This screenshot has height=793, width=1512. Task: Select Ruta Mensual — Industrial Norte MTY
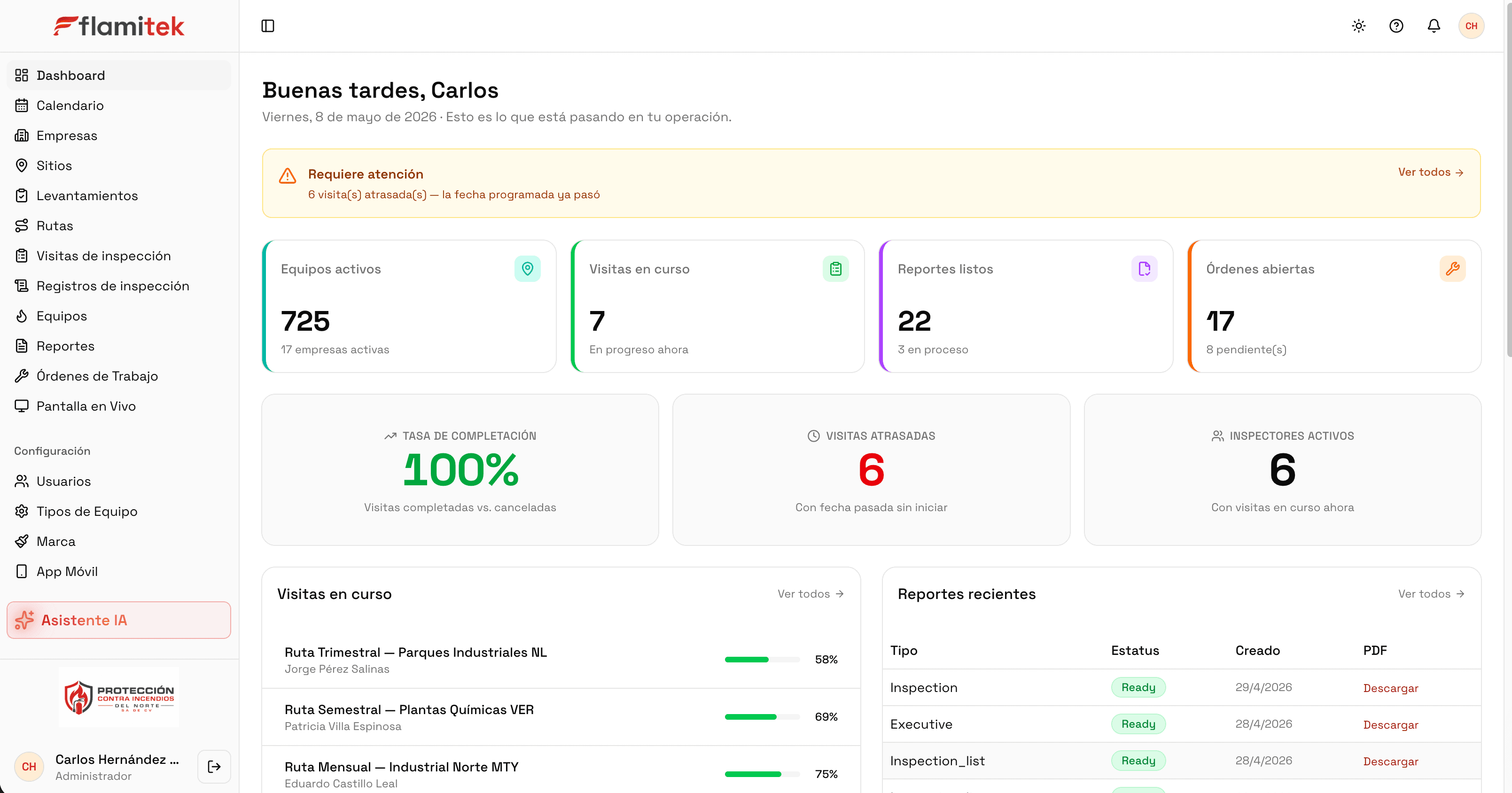pyautogui.click(x=401, y=767)
